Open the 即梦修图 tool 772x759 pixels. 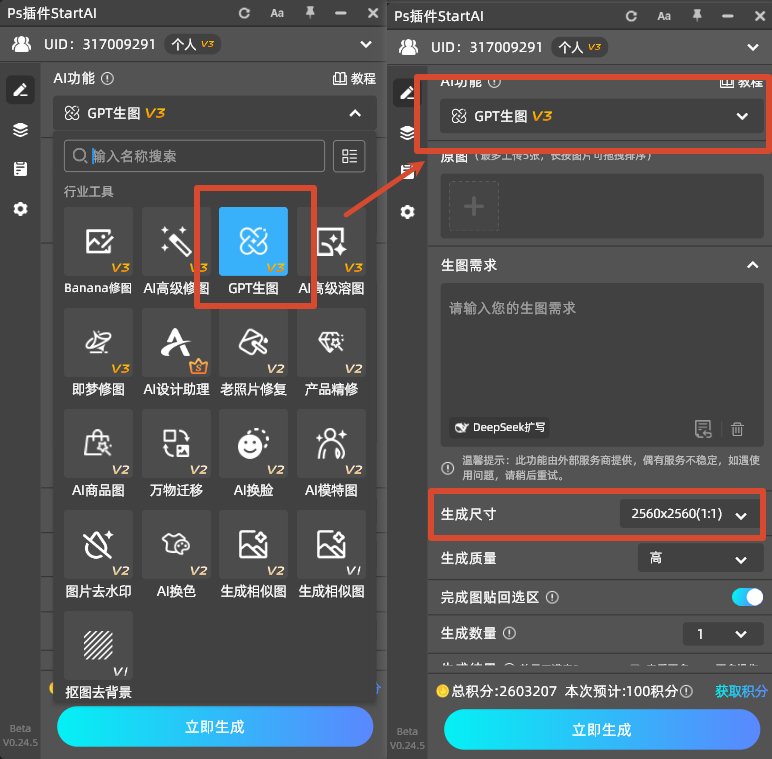click(x=98, y=343)
